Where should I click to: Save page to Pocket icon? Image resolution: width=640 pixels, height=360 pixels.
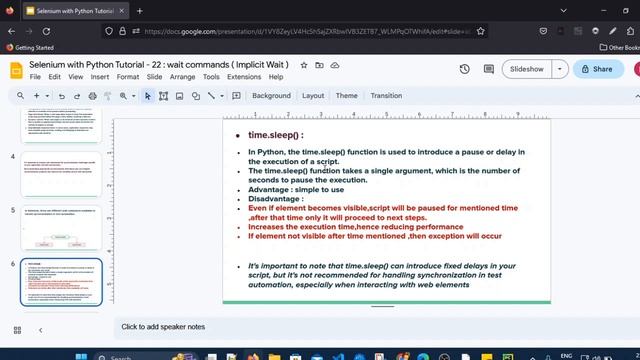pos(543,31)
